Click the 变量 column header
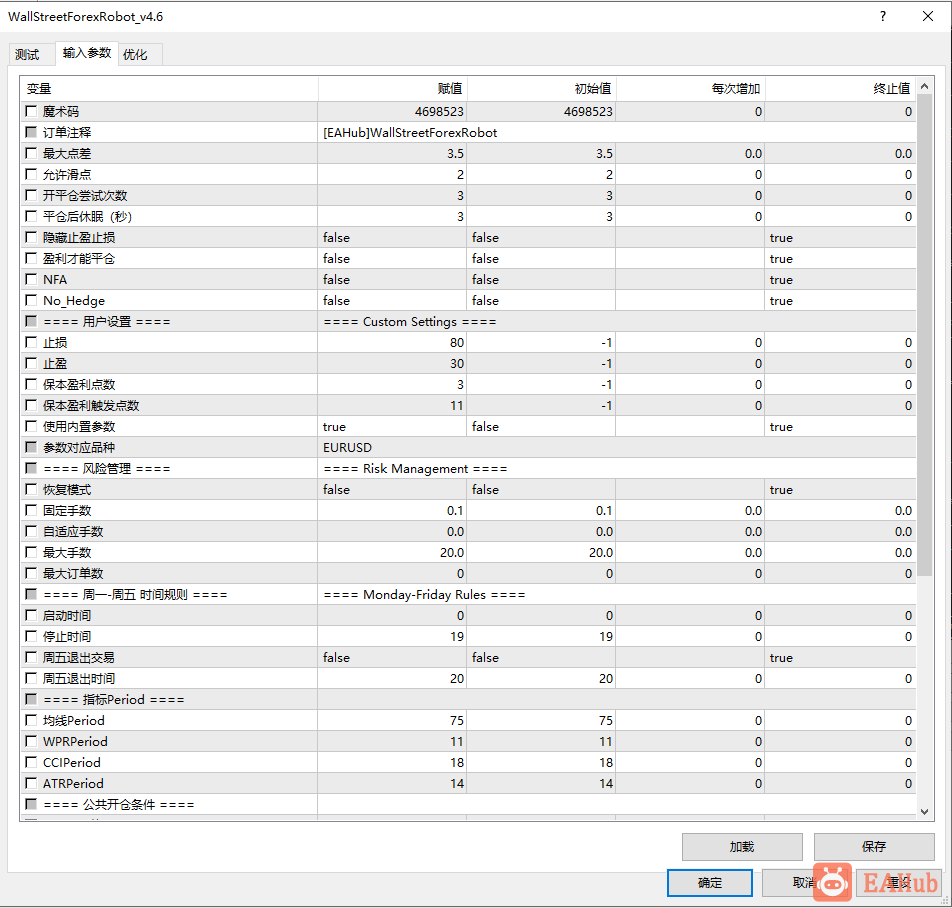This screenshot has height=908, width=952. pyautogui.click(x=169, y=89)
